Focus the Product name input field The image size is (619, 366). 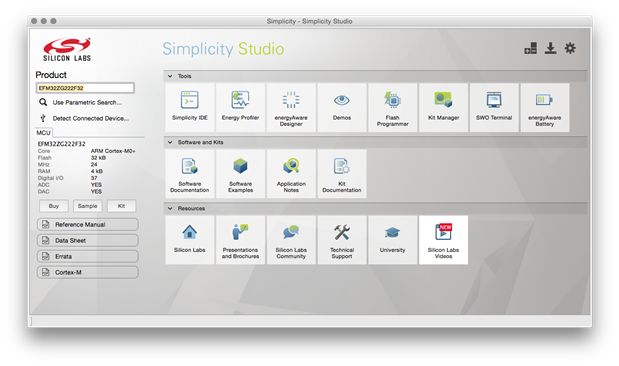(x=85, y=88)
